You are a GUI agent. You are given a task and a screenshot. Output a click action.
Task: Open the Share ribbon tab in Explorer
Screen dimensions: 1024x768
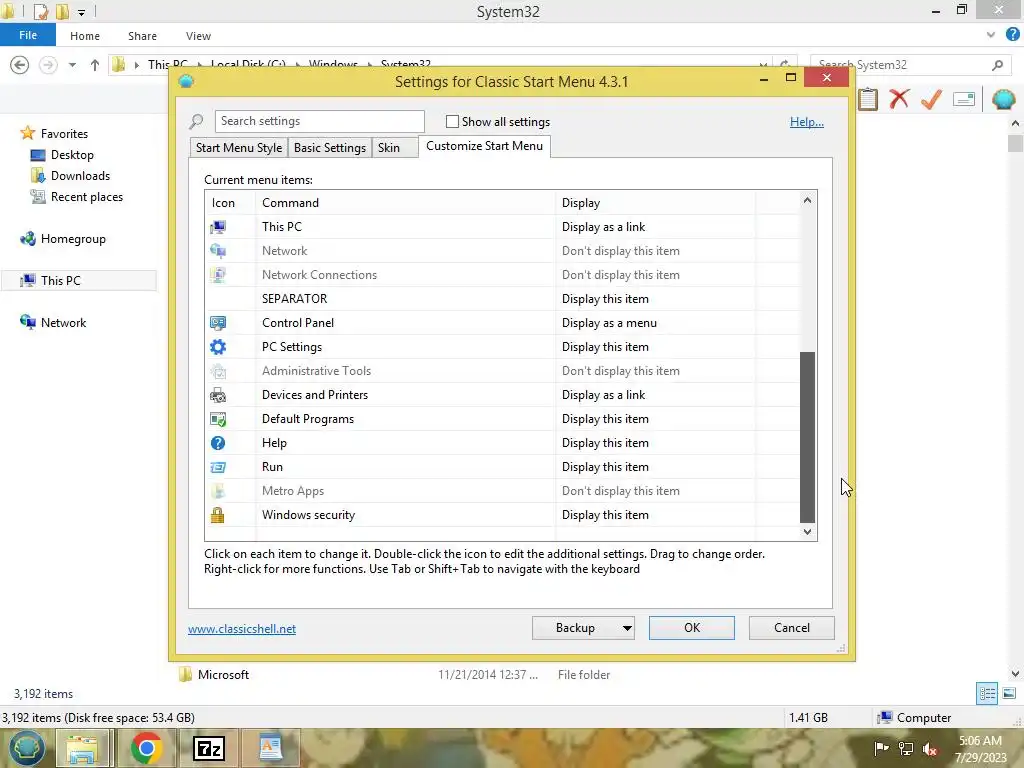pyautogui.click(x=142, y=36)
